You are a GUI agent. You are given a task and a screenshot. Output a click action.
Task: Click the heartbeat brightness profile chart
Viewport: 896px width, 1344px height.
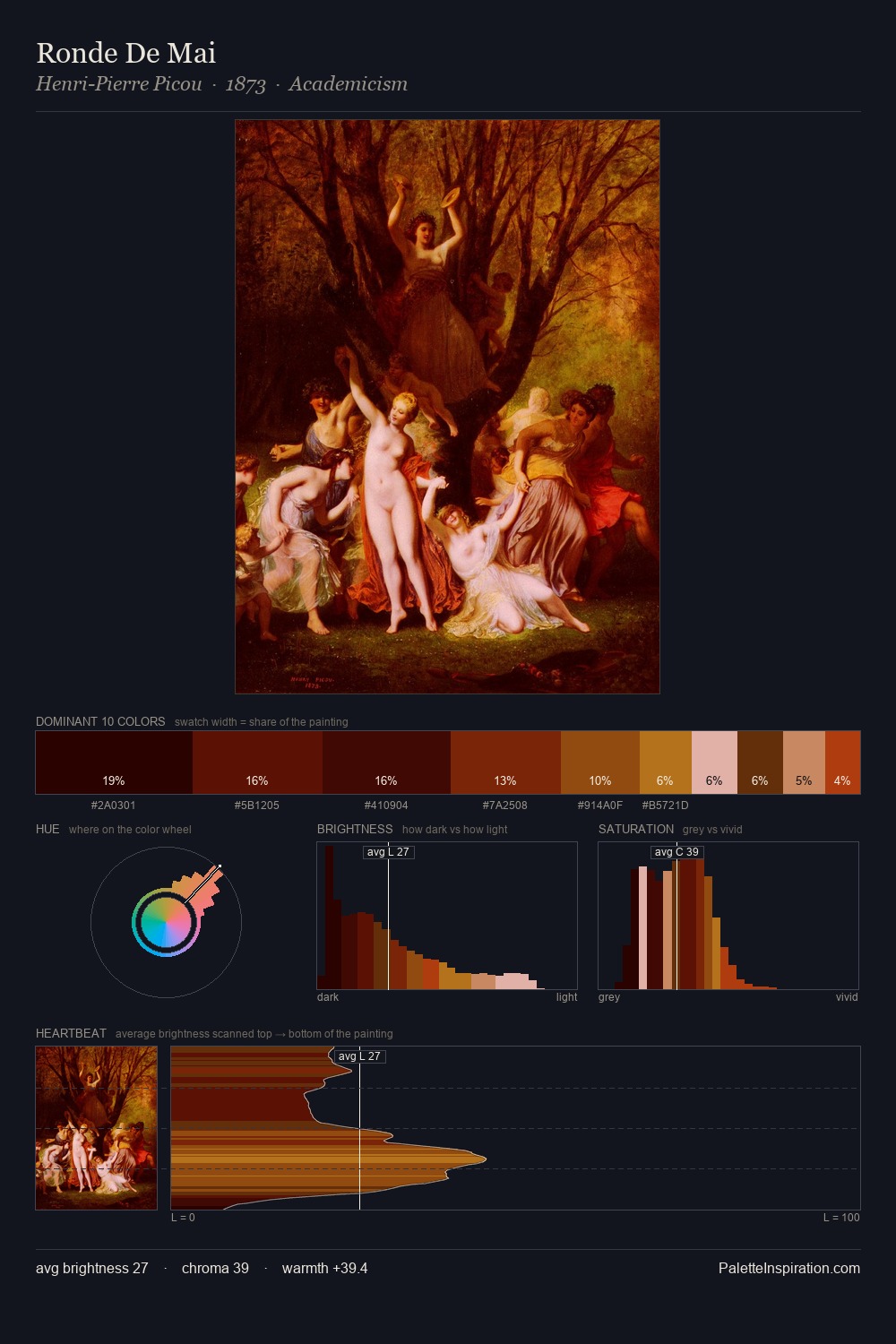515,1128
